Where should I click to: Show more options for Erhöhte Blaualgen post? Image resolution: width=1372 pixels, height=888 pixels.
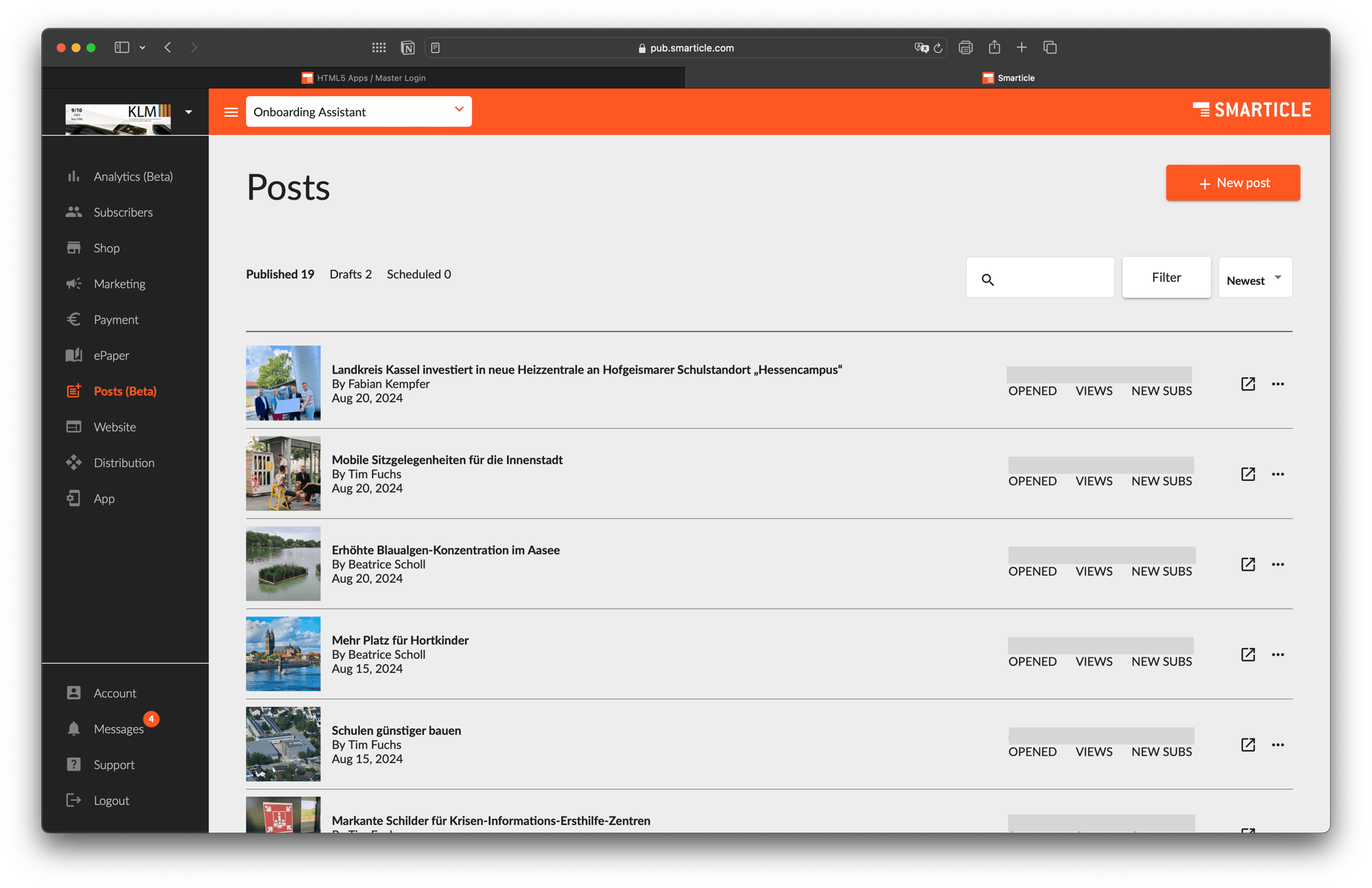click(x=1277, y=564)
